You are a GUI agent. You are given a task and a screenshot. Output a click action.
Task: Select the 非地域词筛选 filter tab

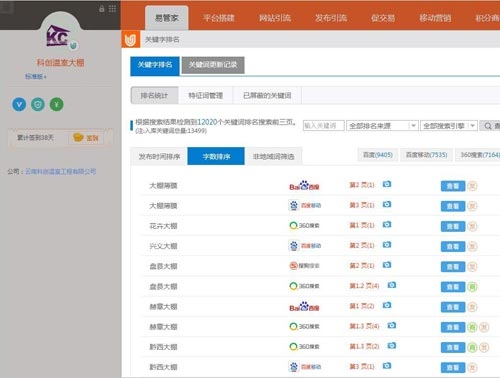[x=273, y=156]
